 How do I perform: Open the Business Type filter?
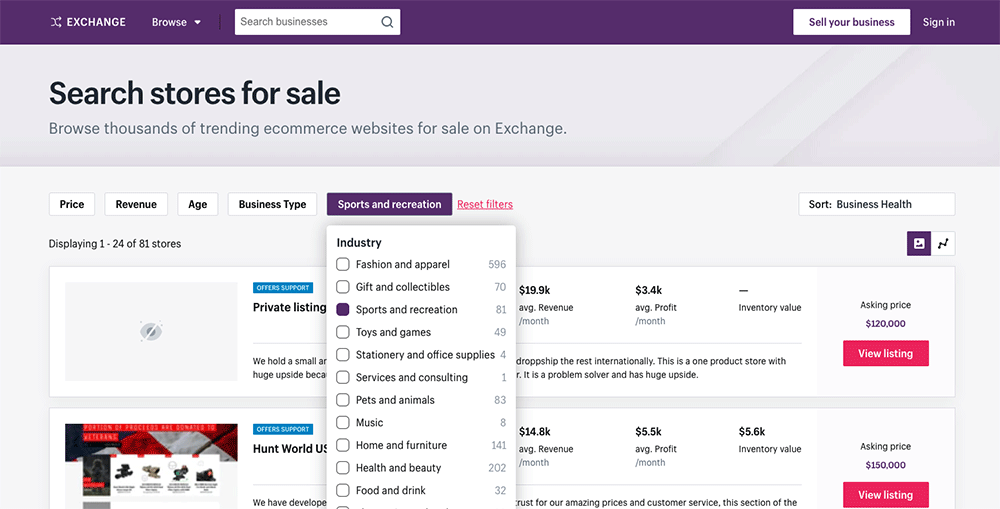click(272, 204)
